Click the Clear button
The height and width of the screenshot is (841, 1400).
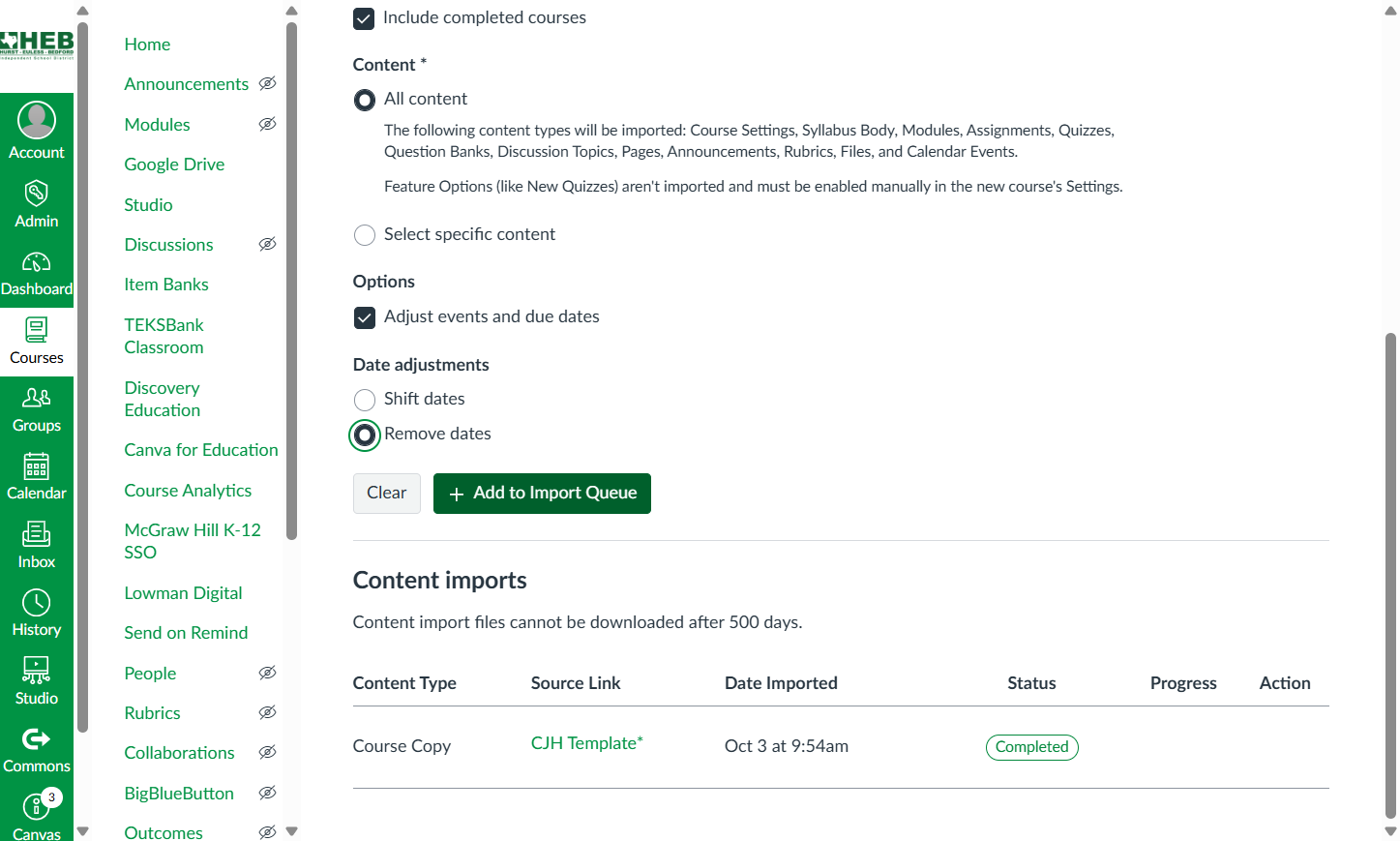point(387,494)
